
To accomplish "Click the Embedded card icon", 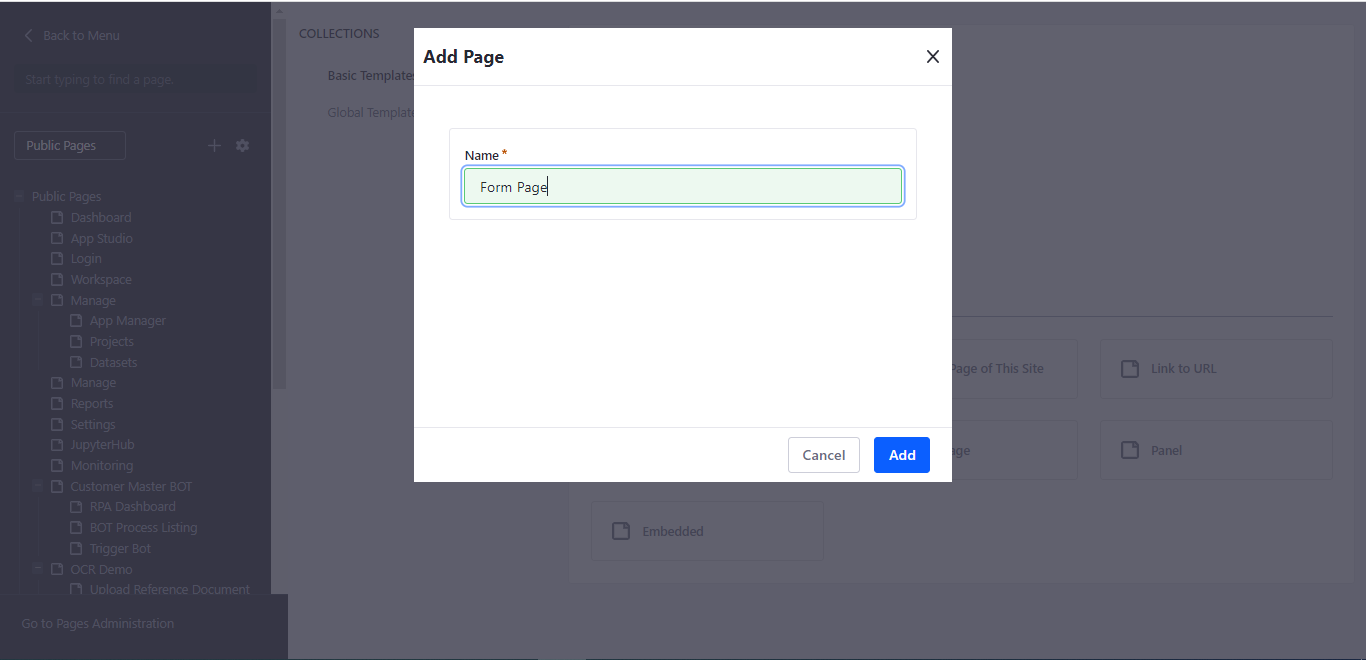I will point(621,531).
